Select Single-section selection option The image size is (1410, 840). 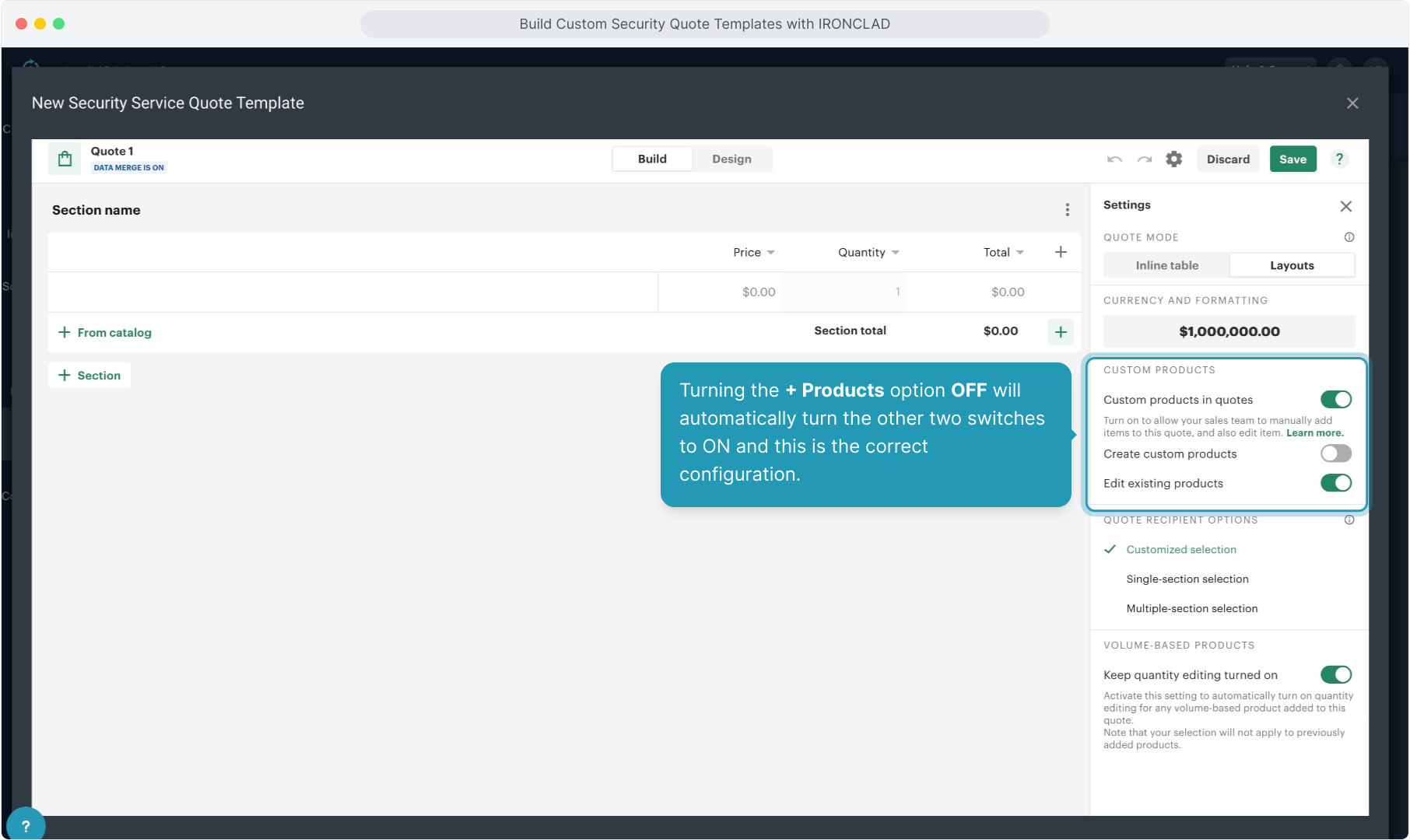point(1187,579)
